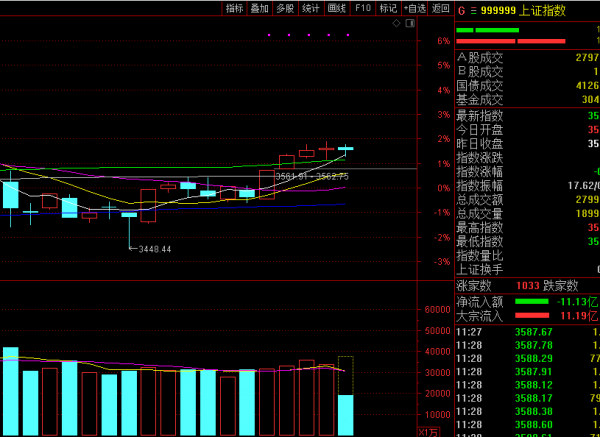Select the last cyan candlestick on chart
Screen dimensions: 600x437
(x=345, y=148)
